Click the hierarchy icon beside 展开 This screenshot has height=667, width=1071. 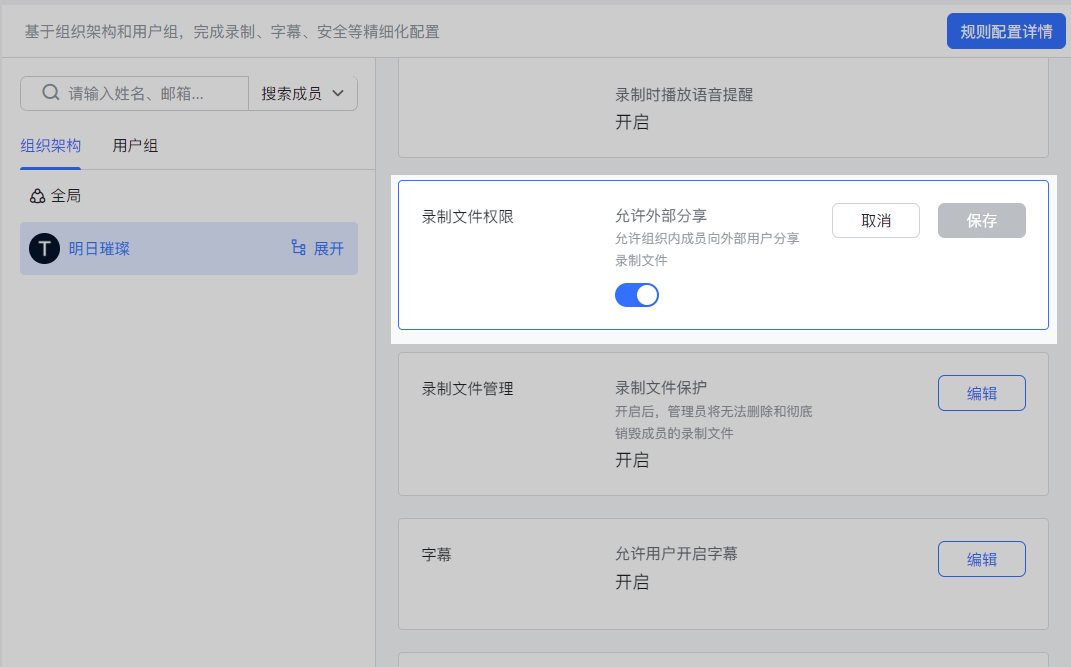(298, 248)
